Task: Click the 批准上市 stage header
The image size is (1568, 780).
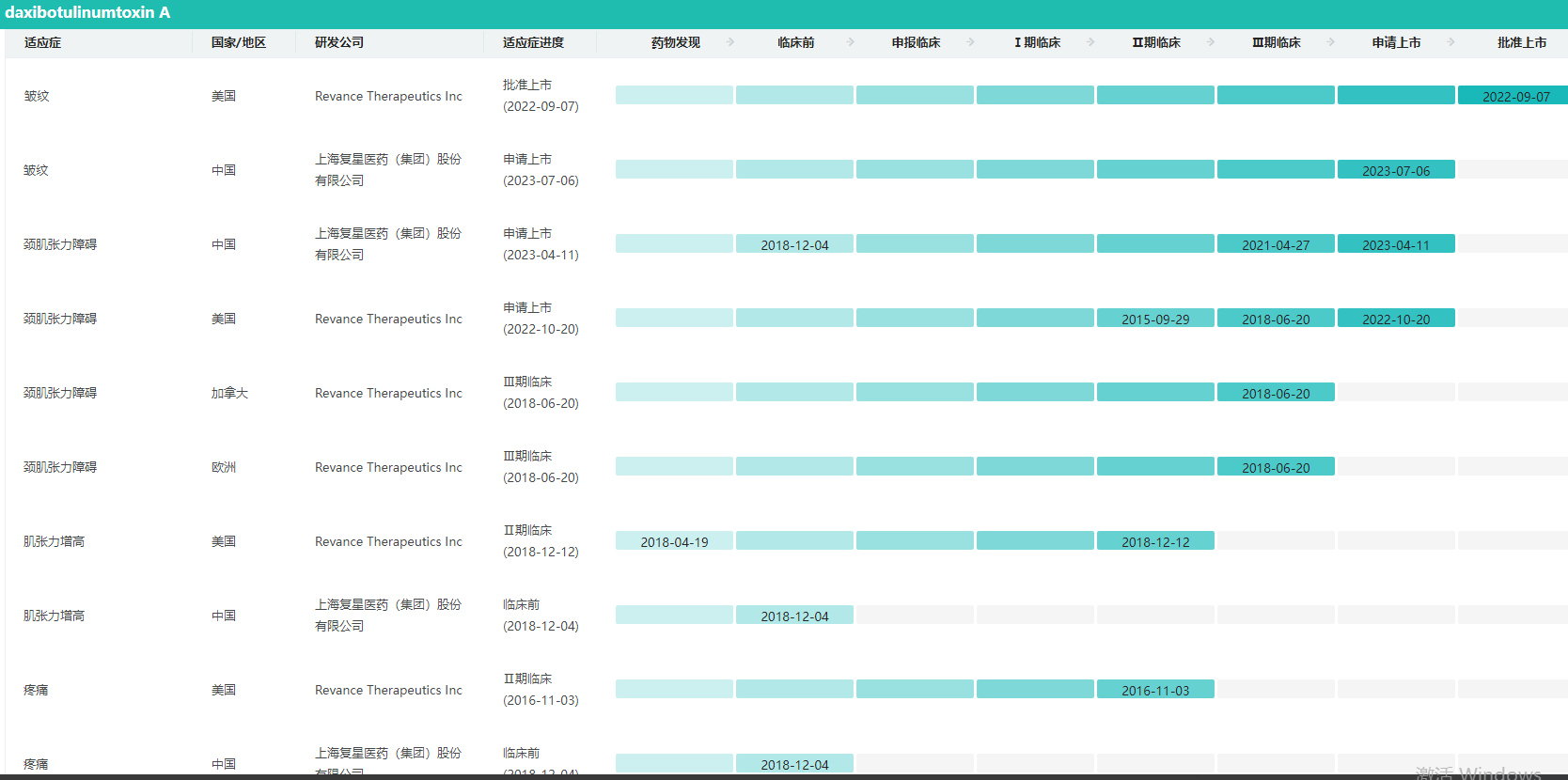Action: click(1521, 42)
